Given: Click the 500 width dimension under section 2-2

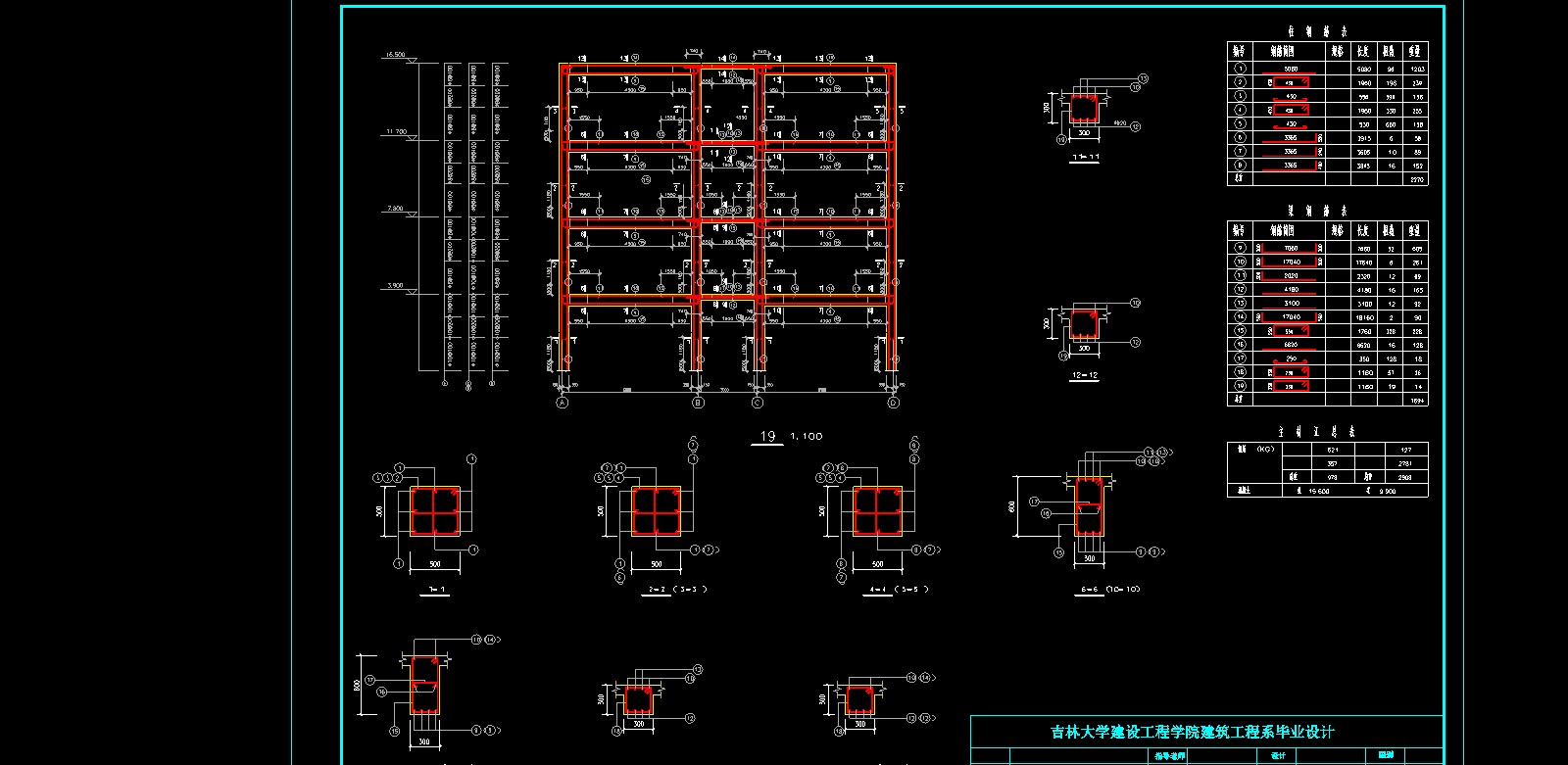Looking at the screenshot, I should tap(657, 564).
